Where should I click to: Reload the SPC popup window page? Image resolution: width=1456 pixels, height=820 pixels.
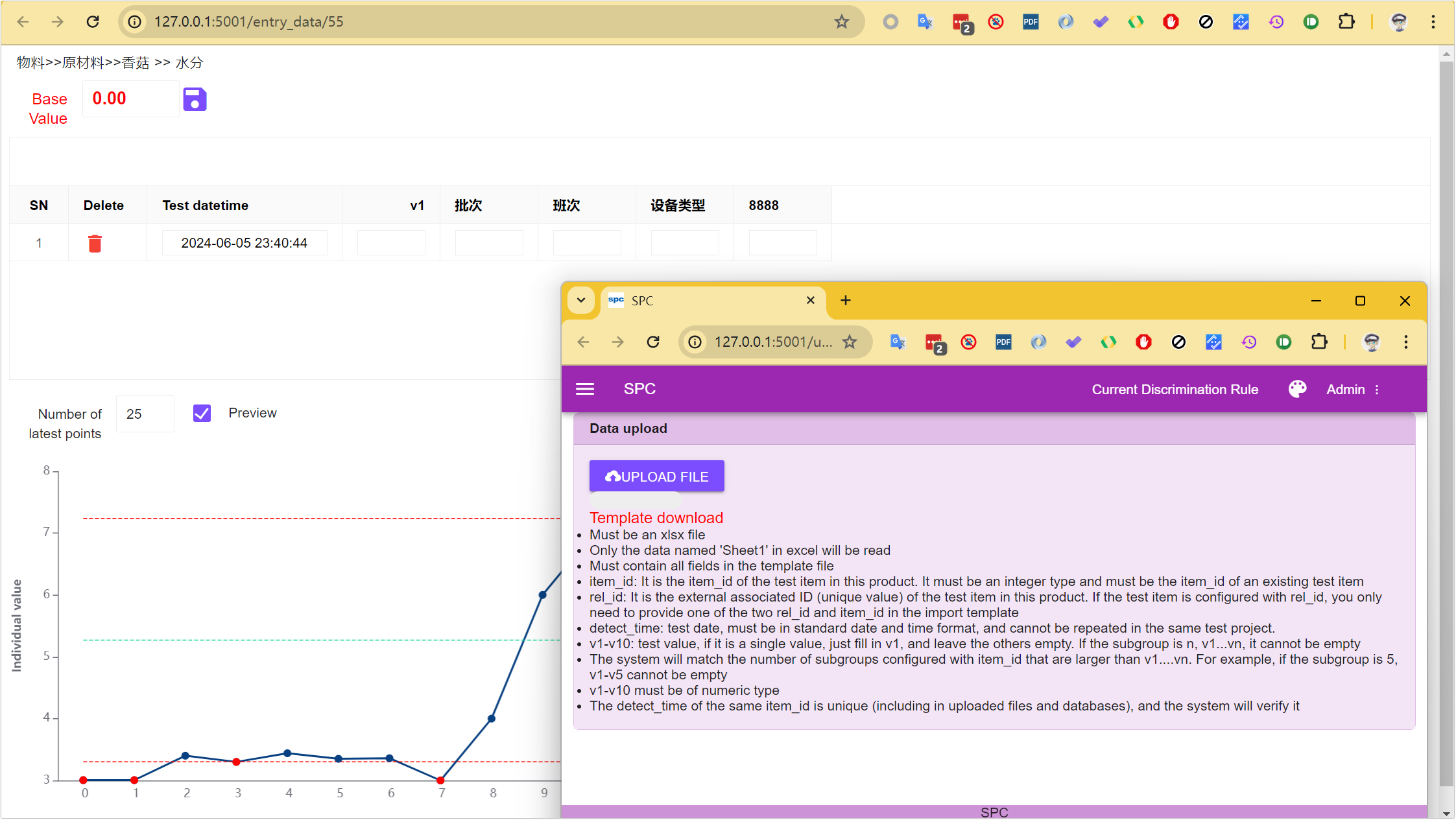pos(653,342)
